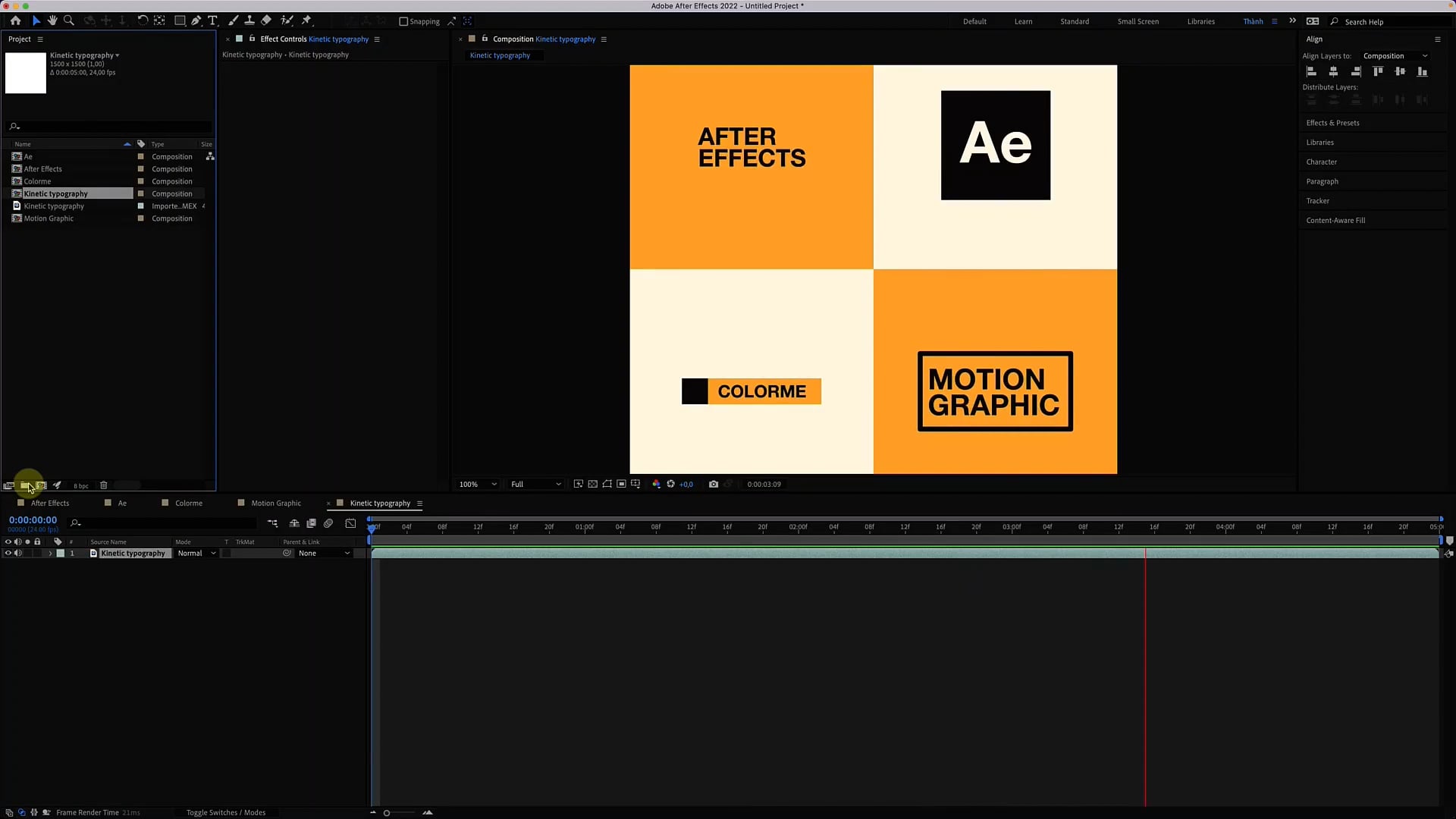Click the 8 bpc color depth button
This screenshot has height=819, width=1456.
(81, 486)
